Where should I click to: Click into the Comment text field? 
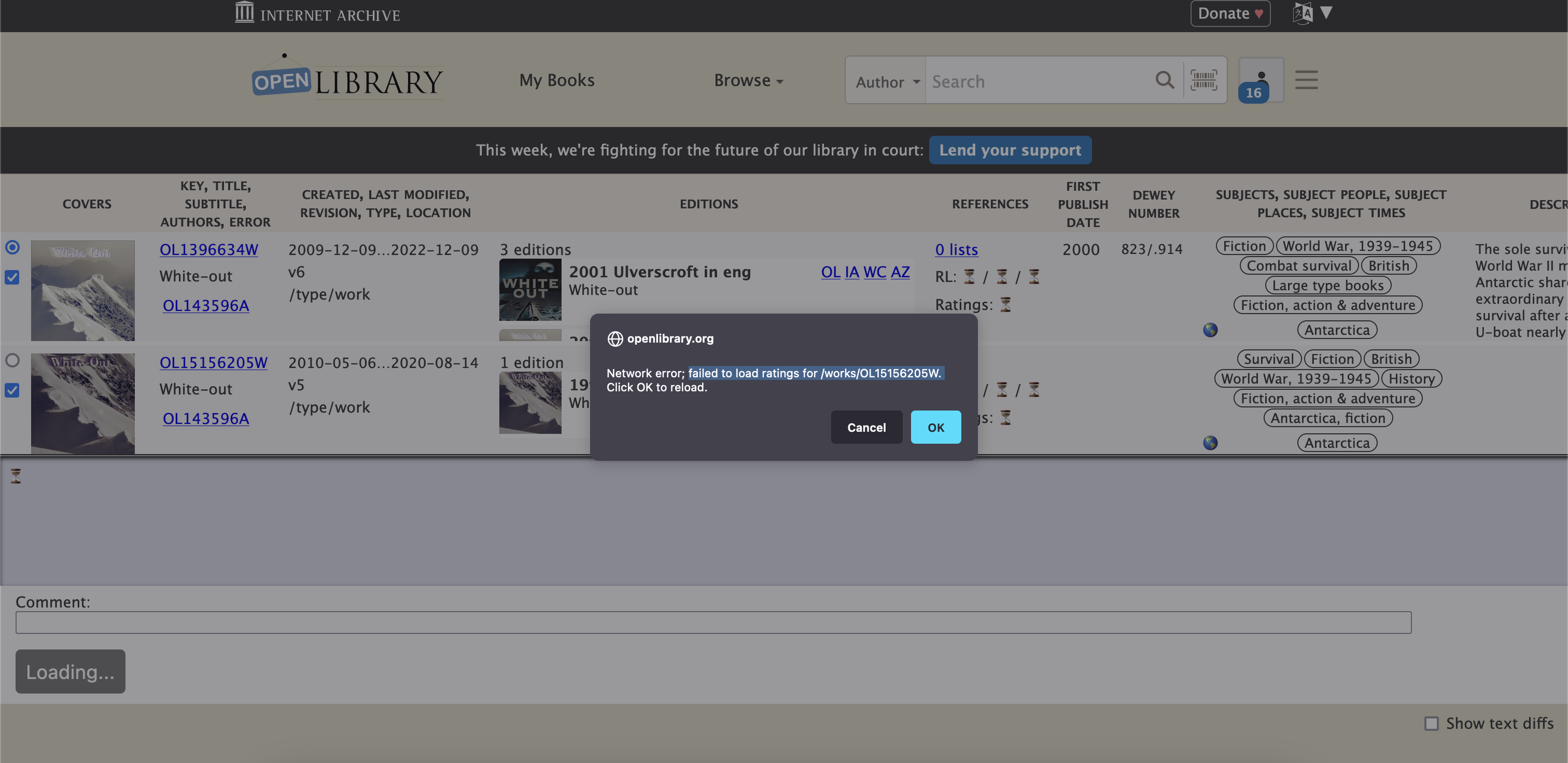point(713,623)
